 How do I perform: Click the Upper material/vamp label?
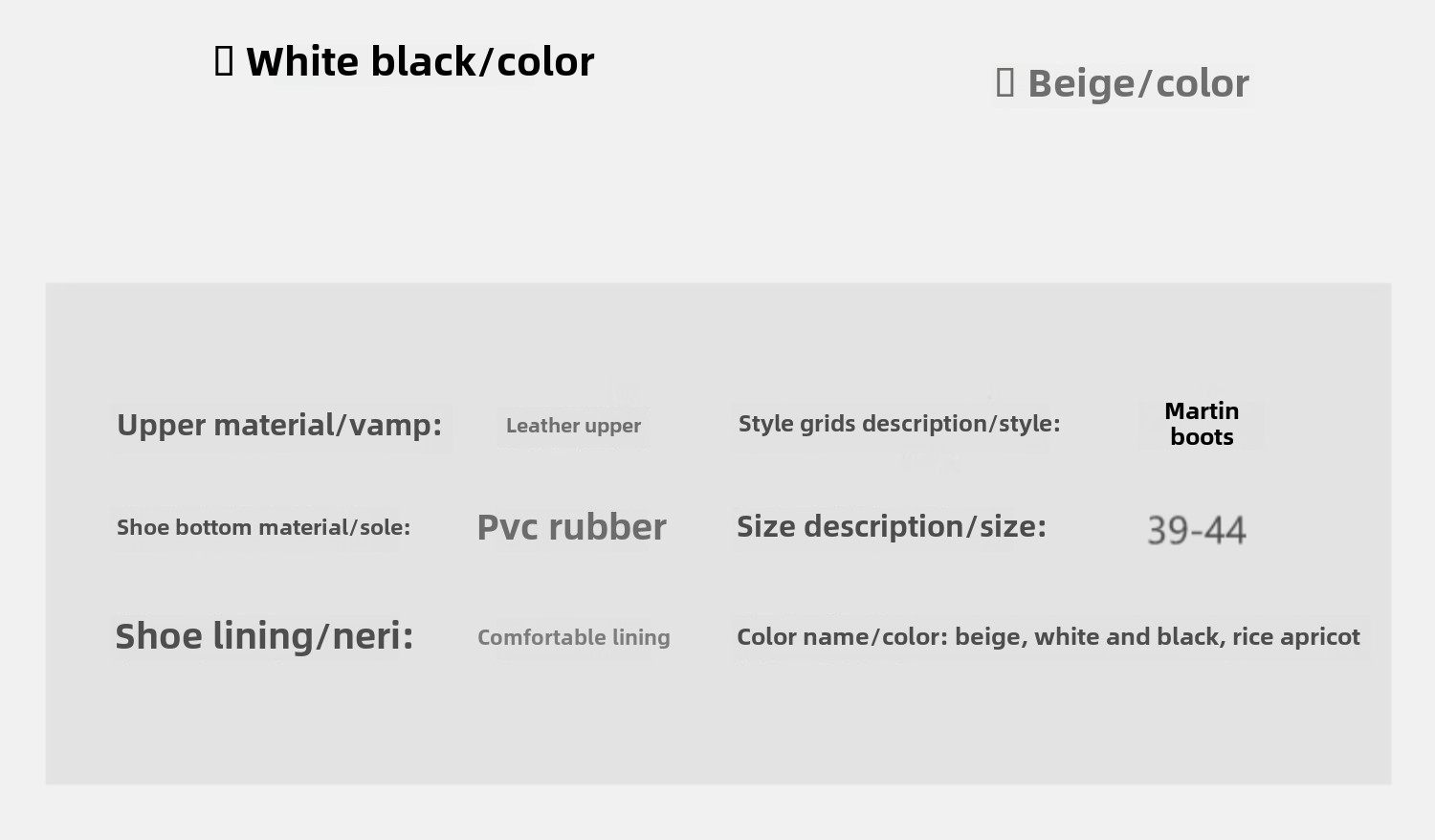coord(279,425)
